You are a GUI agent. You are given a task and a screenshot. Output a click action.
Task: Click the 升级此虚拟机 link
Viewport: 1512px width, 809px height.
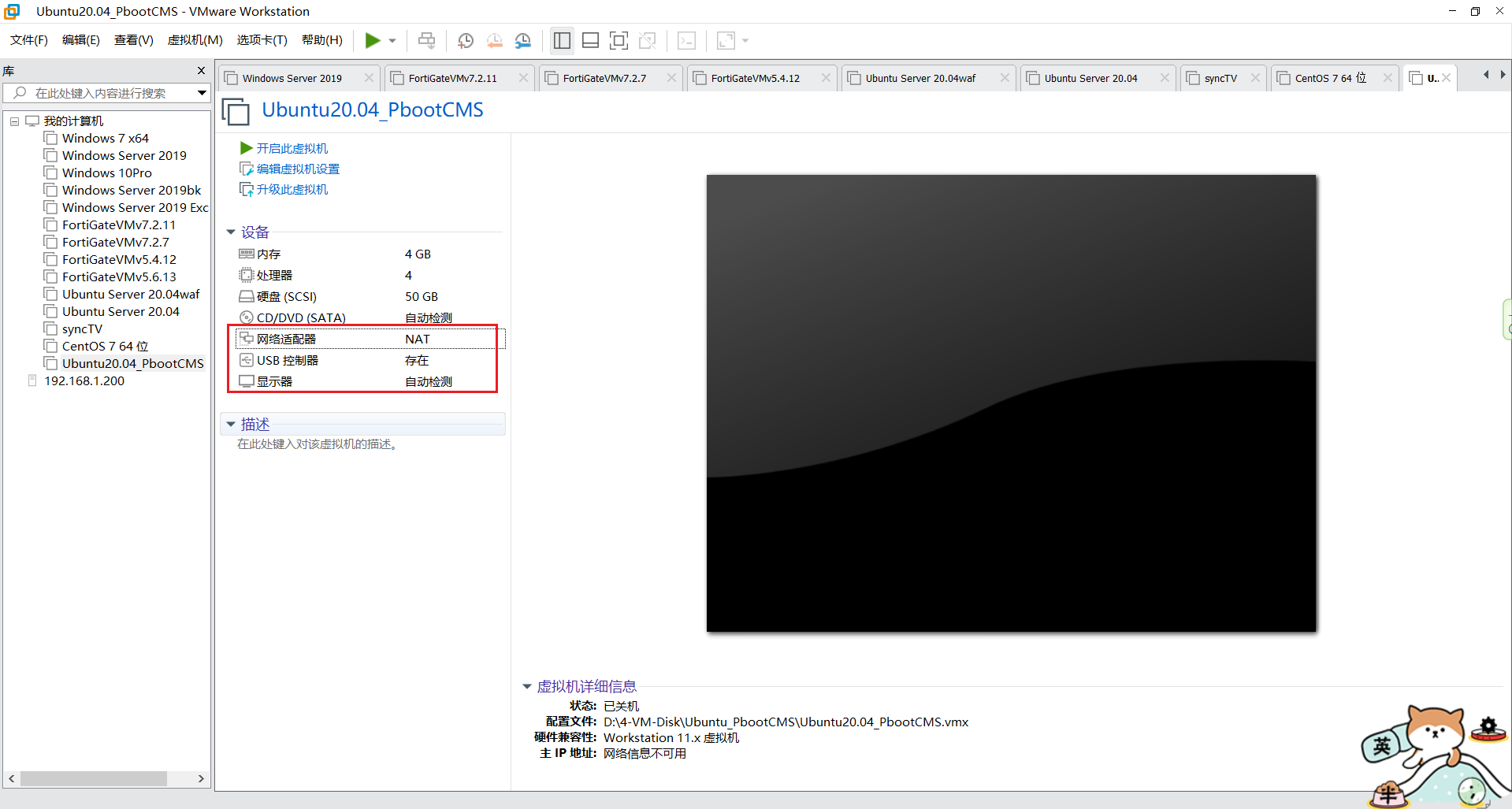tap(292, 190)
